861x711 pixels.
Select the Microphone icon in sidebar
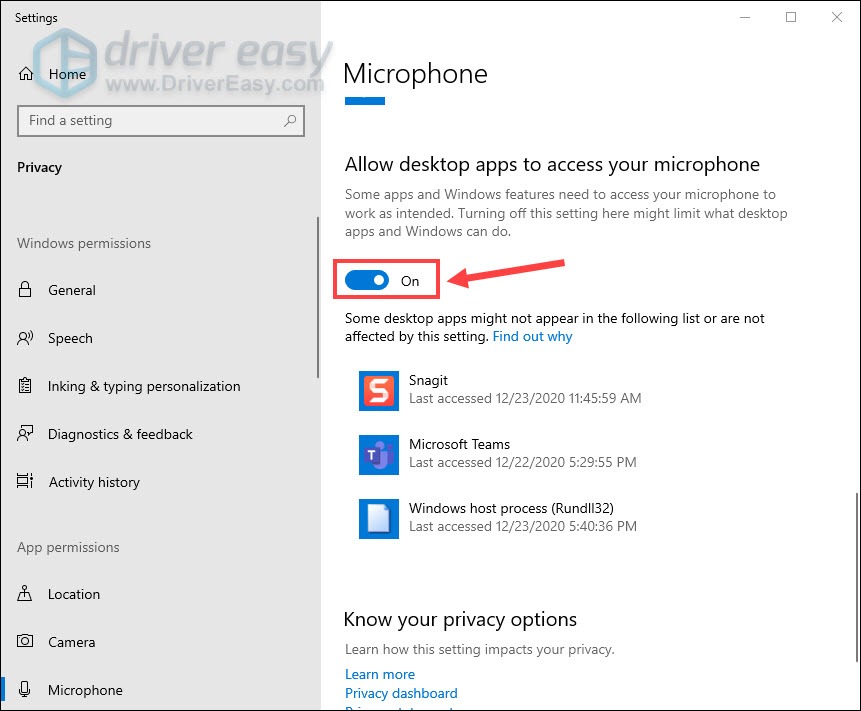[x=25, y=690]
